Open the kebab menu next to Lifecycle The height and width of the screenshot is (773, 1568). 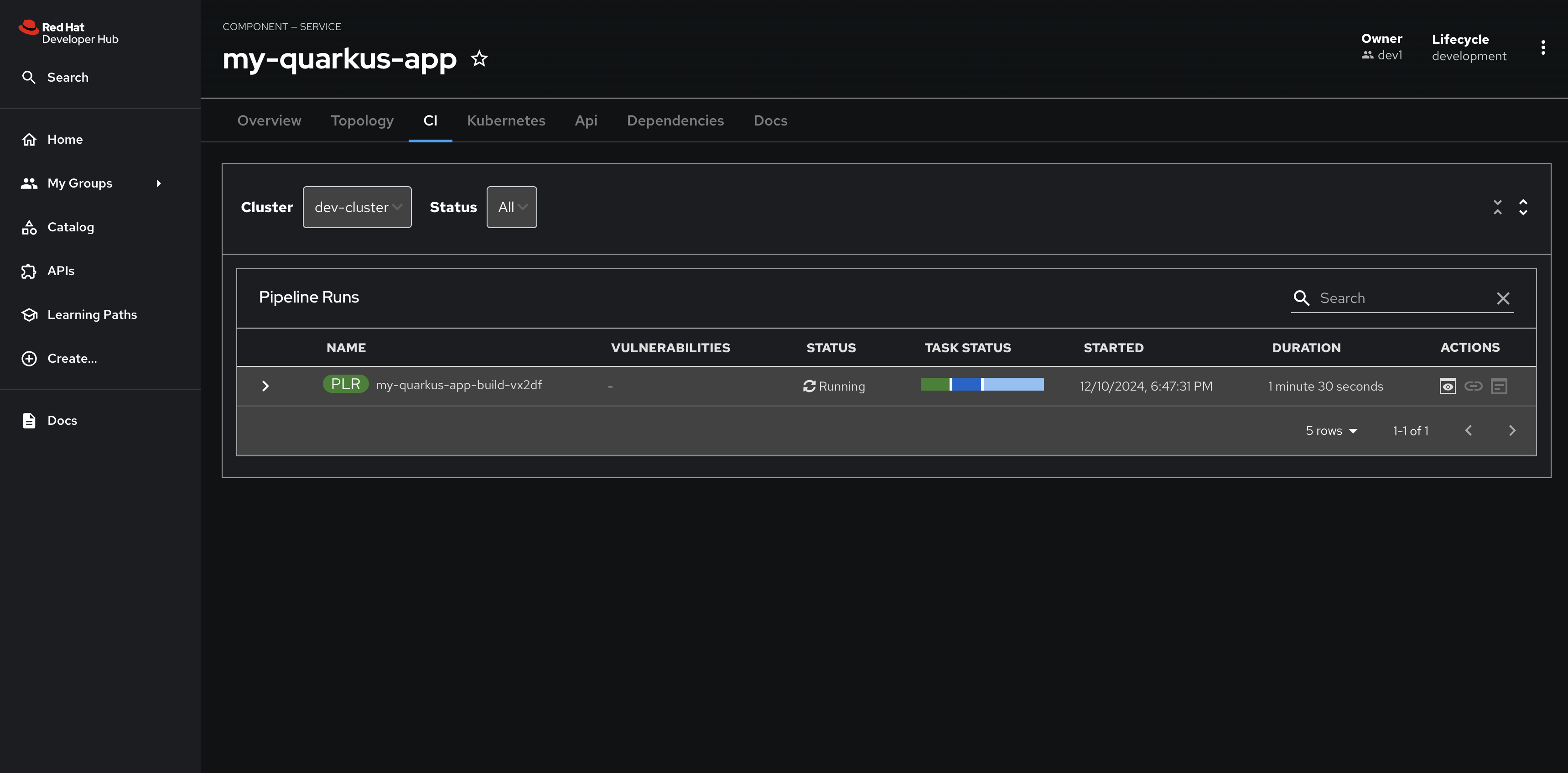point(1542,47)
